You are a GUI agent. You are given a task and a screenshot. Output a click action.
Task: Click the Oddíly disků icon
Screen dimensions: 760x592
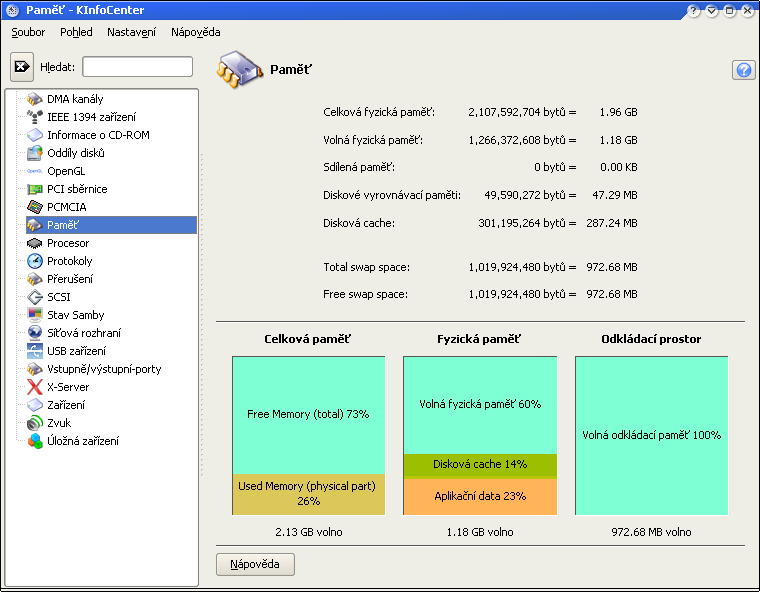tap(35, 153)
